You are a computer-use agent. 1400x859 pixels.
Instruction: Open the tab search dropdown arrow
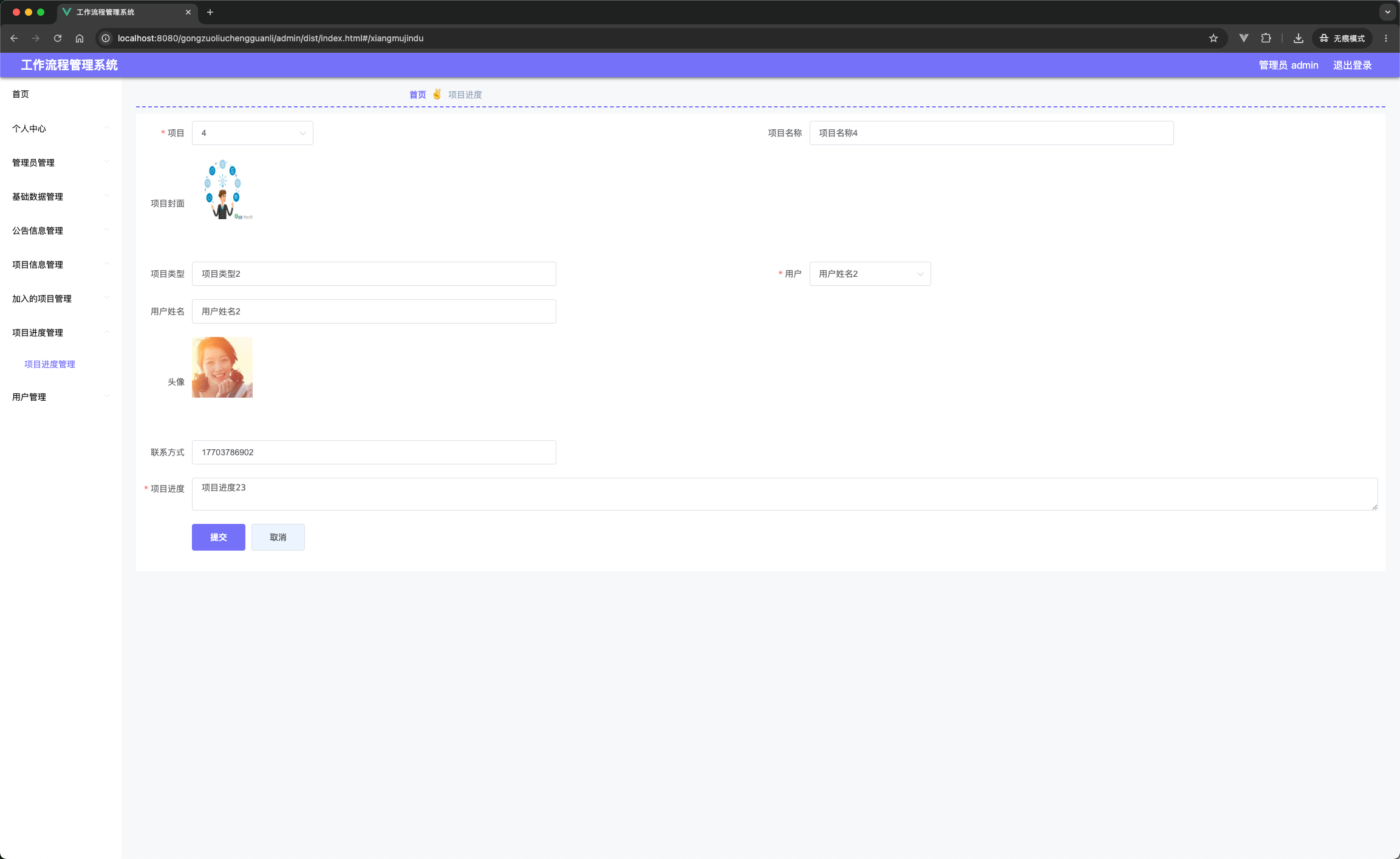point(1387,12)
